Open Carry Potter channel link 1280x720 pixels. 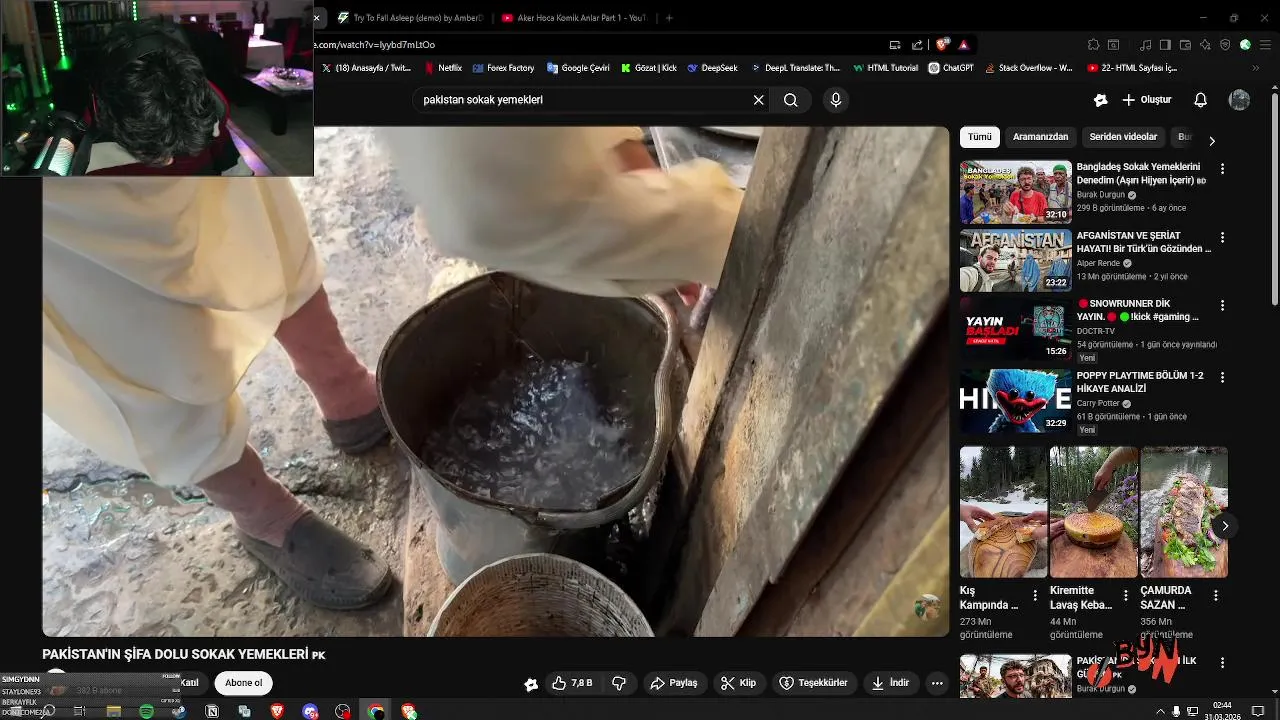pos(1098,403)
